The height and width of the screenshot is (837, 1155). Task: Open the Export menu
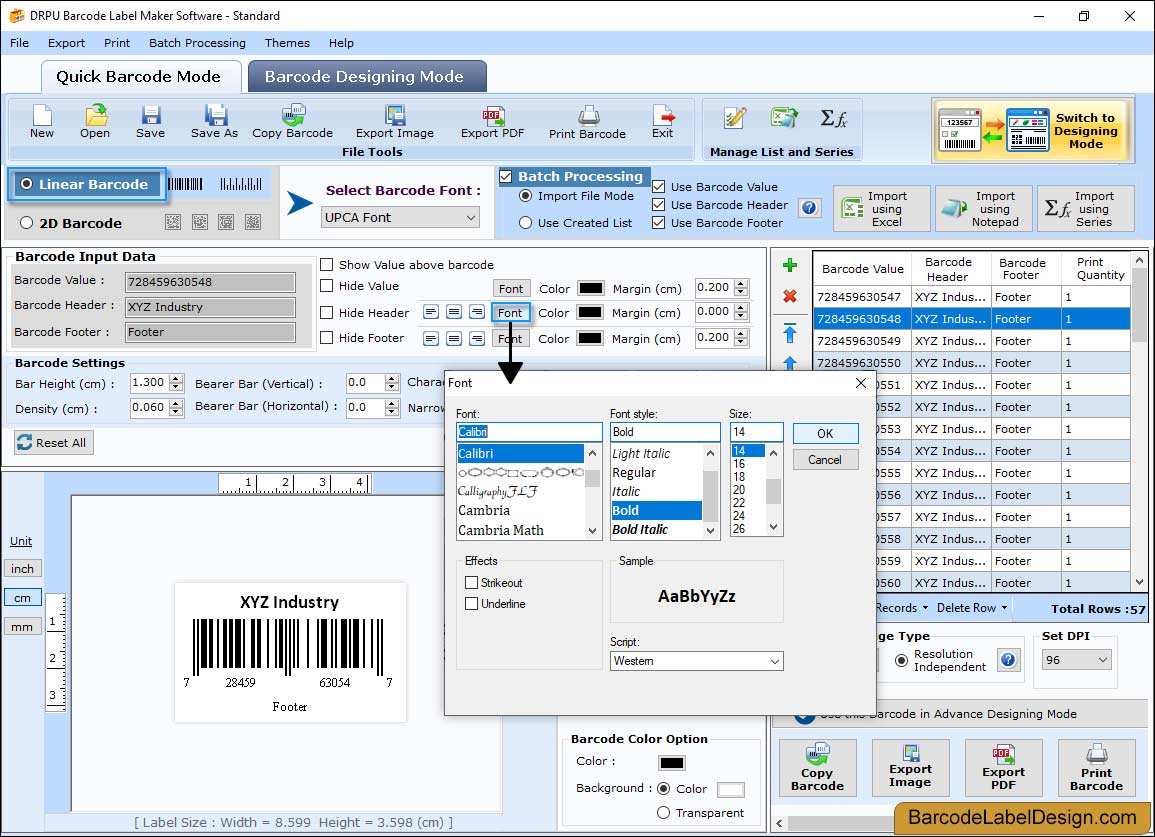[x=66, y=43]
